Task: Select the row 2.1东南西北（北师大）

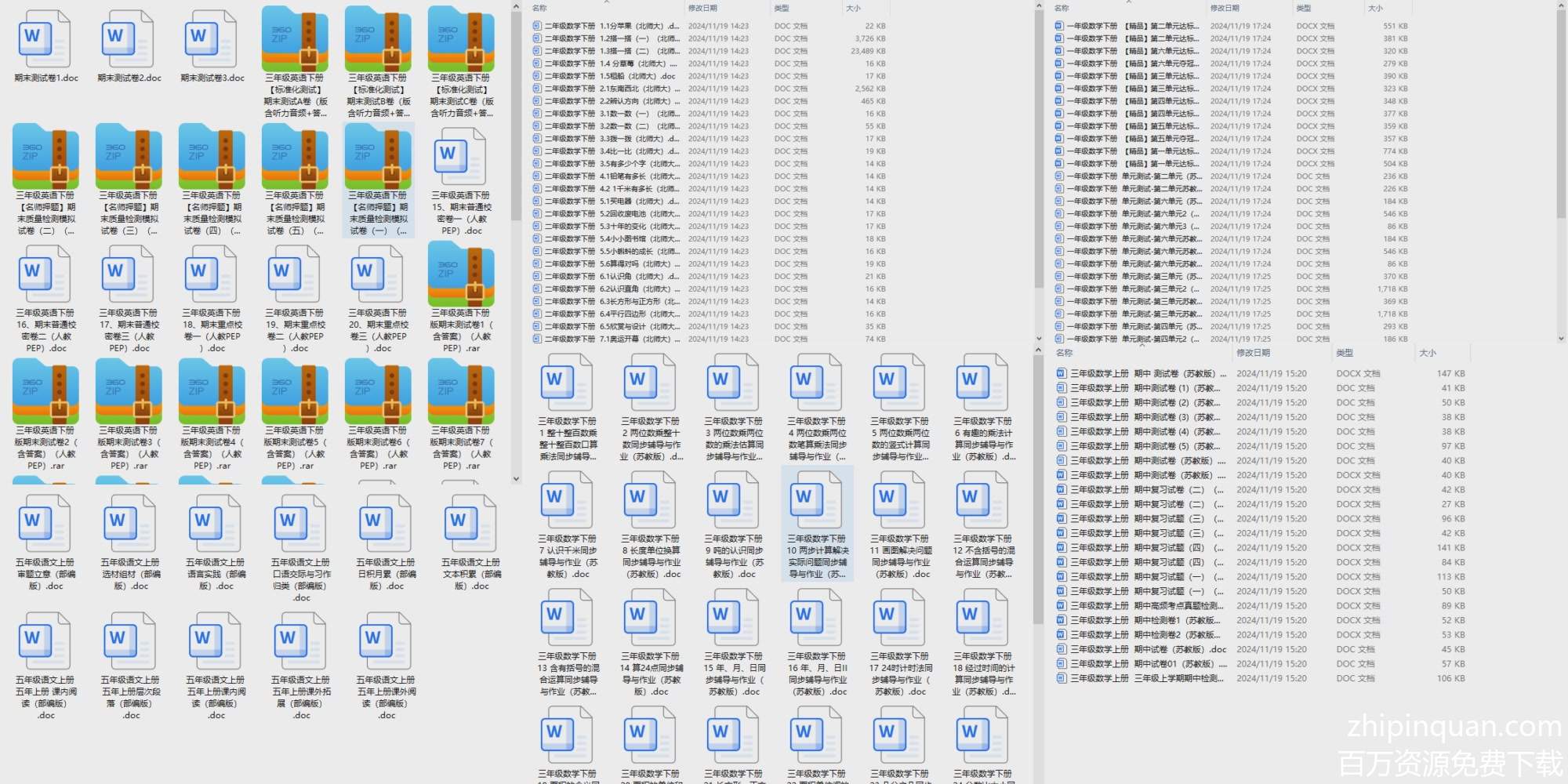Action: [709, 89]
